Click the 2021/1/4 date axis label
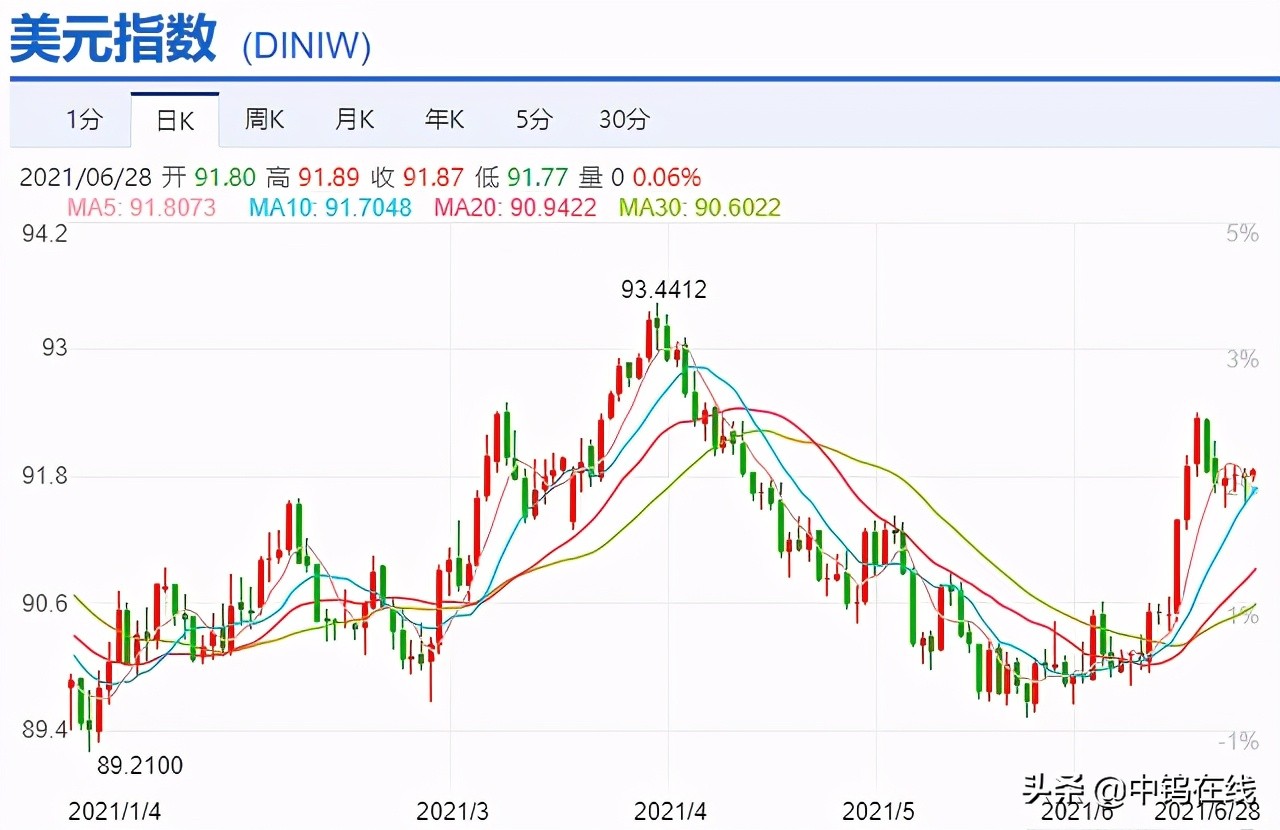The width and height of the screenshot is (1280, 830). pos(113,811)
